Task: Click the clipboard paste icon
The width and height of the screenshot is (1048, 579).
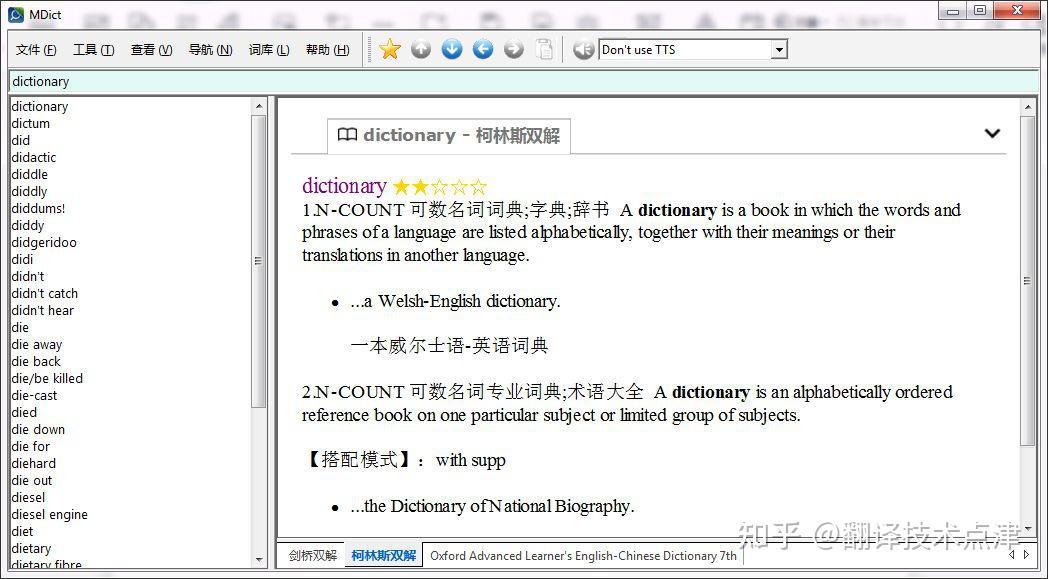Action: 544,48
